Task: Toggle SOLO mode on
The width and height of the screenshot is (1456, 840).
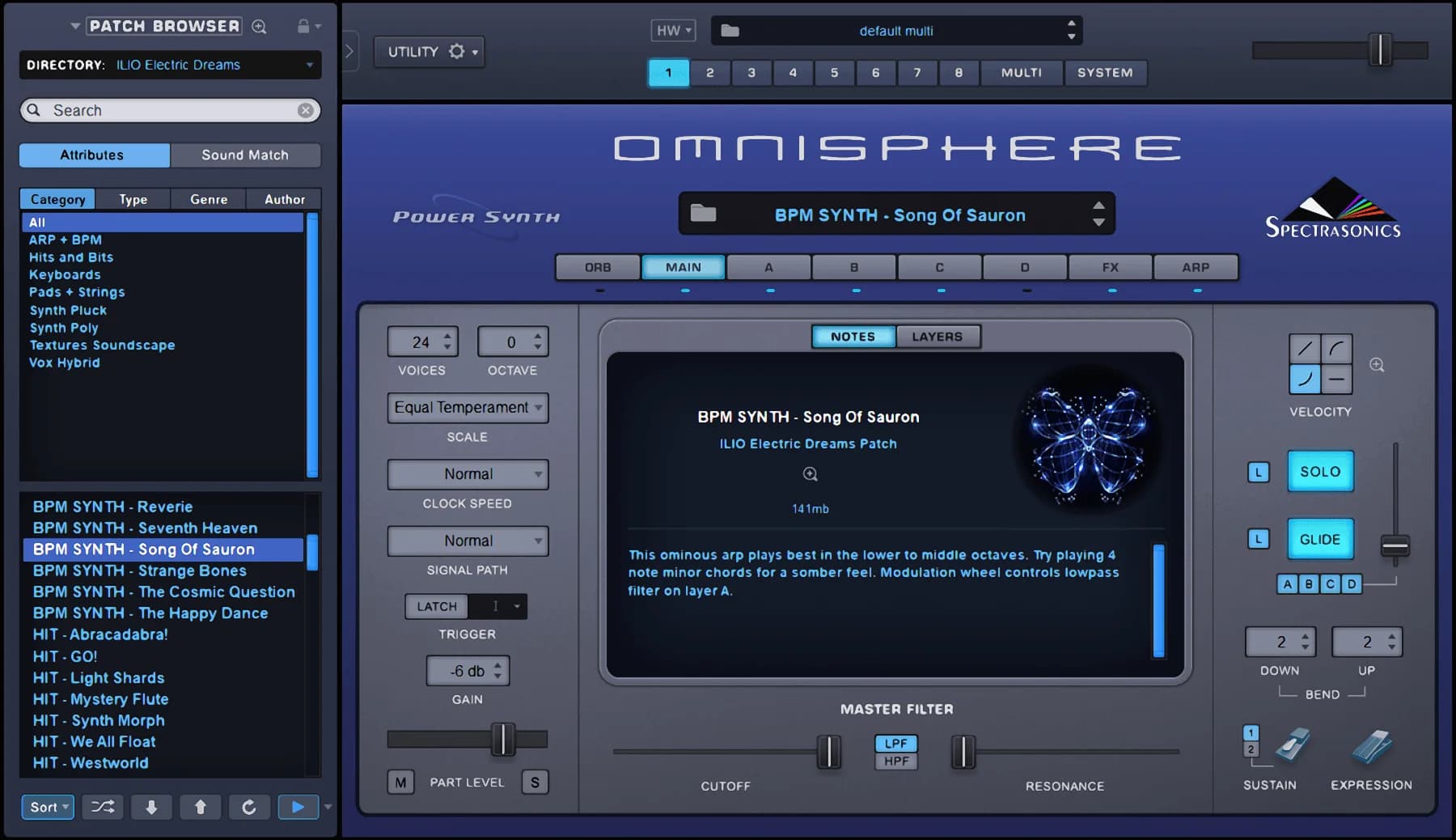Action: pyautogui.click(x=1320, y=471)
